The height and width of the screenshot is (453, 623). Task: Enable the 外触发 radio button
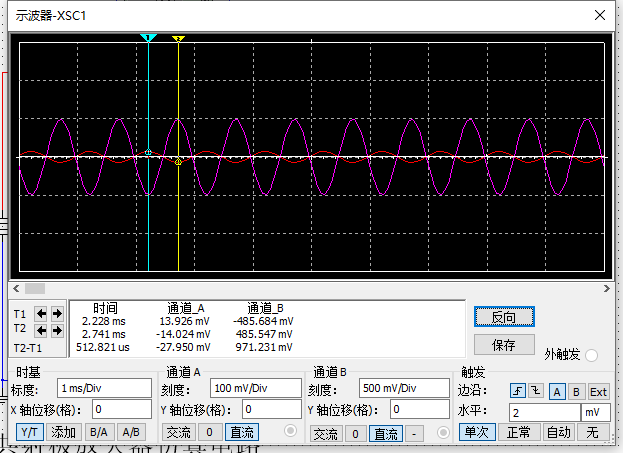click(591, 355)
